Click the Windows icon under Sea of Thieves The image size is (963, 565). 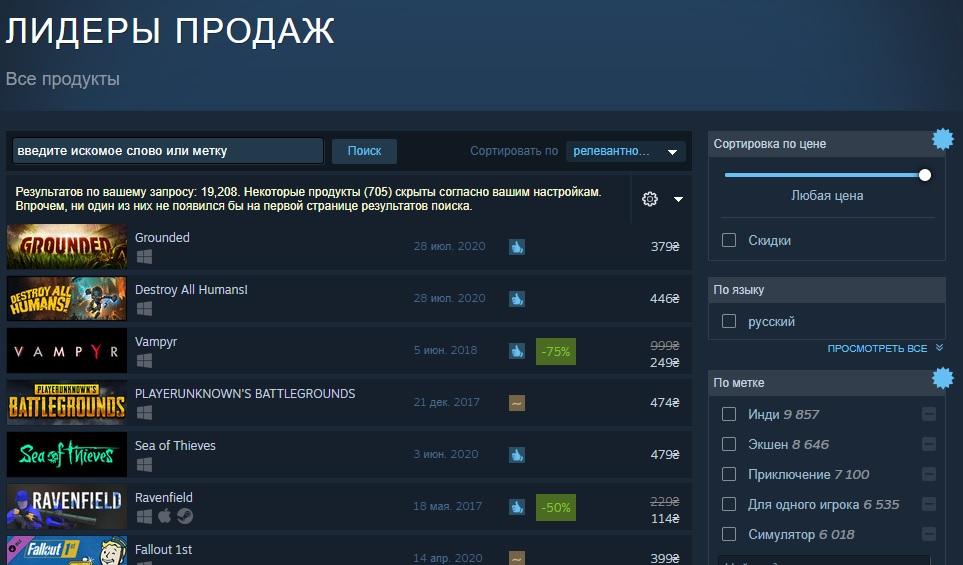click(144, 465)
